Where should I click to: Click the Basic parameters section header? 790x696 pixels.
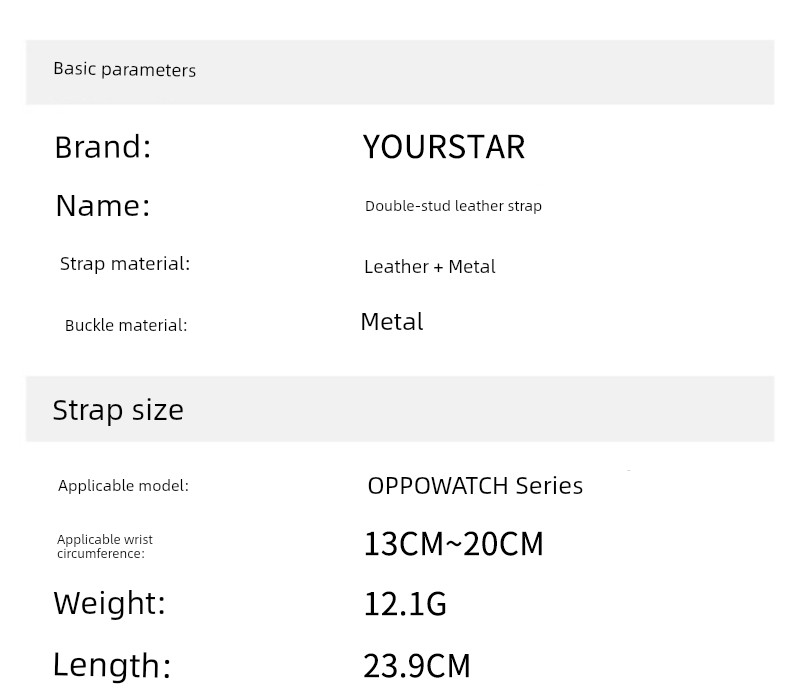click(x=124, y=70)
